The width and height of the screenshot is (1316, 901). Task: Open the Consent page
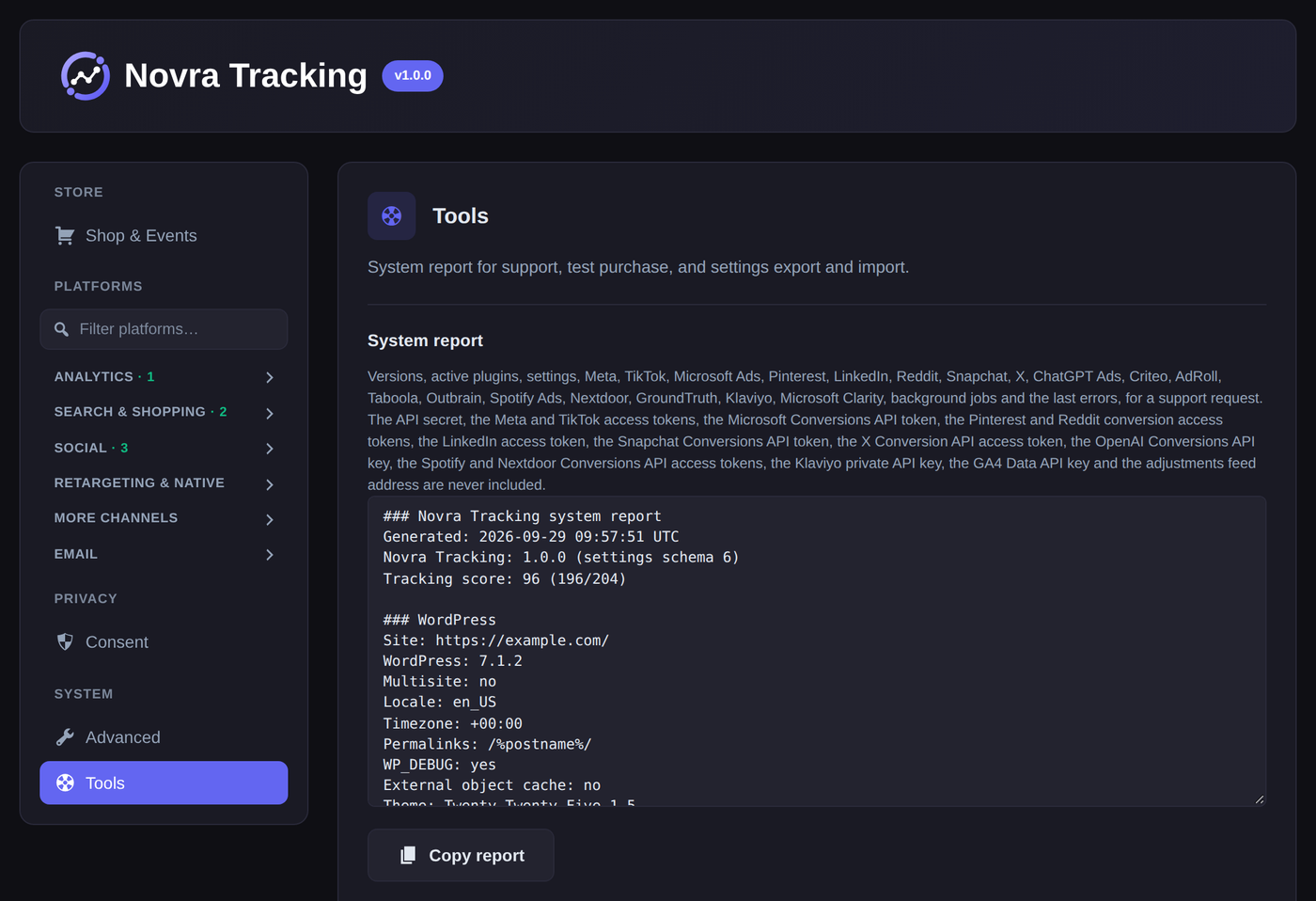point(164,642)
